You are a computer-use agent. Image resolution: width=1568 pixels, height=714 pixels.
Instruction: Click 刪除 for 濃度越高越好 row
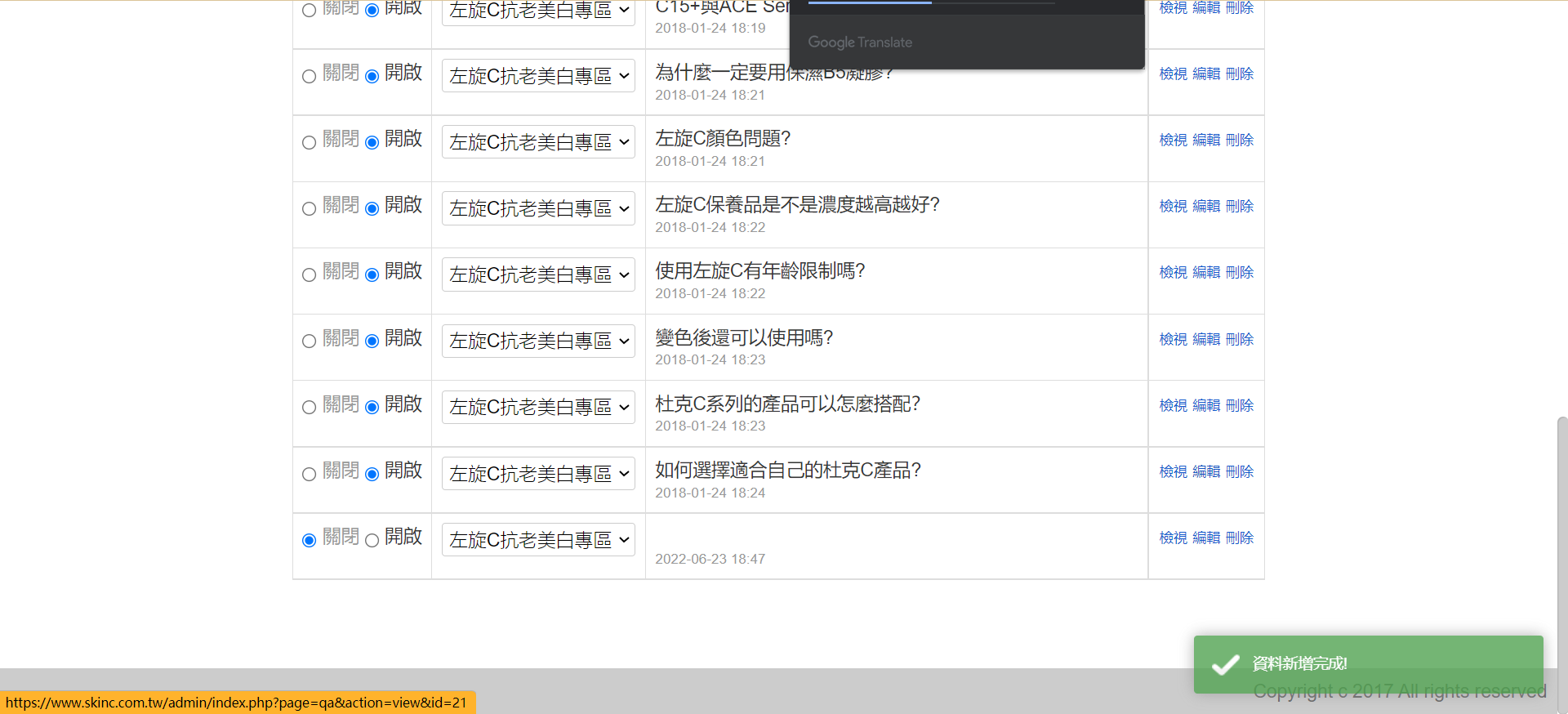pyautogui.click(x=1240, y=207)
